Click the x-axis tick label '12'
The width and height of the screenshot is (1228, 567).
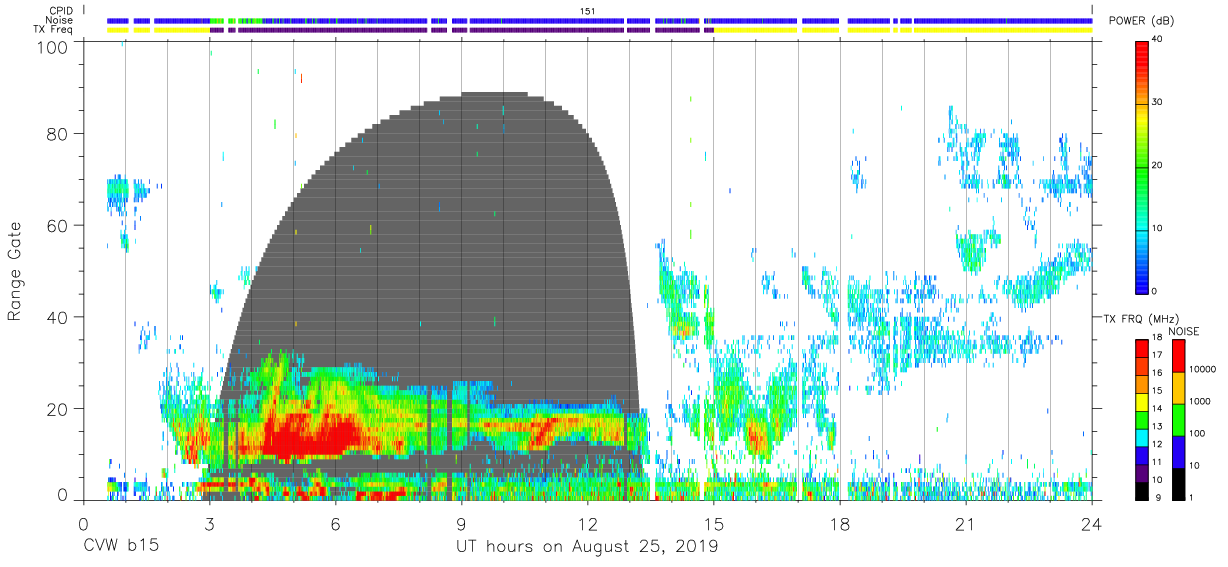(x=588, y=523)
